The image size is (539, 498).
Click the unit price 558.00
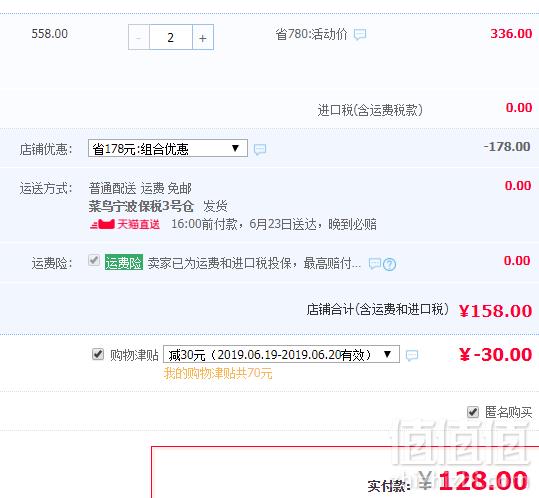click(x=50, y=34)
